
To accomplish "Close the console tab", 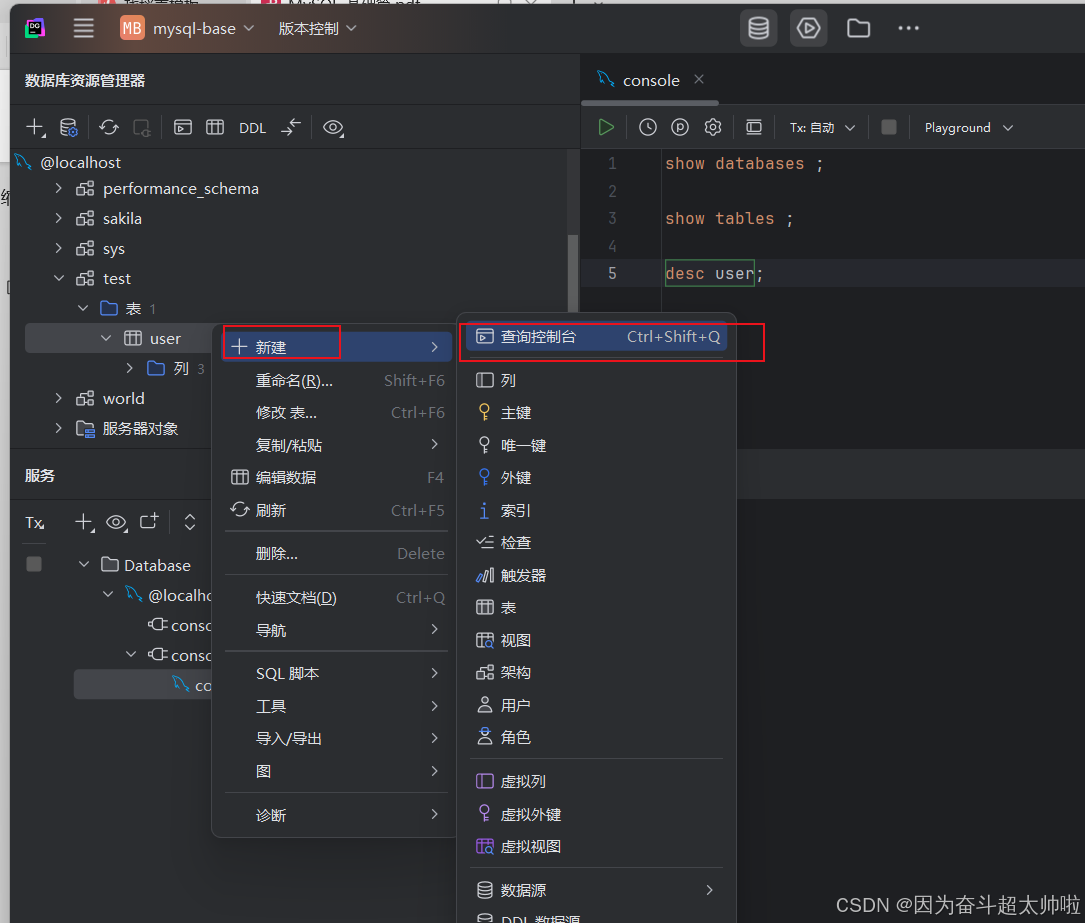I will point(699,80).
